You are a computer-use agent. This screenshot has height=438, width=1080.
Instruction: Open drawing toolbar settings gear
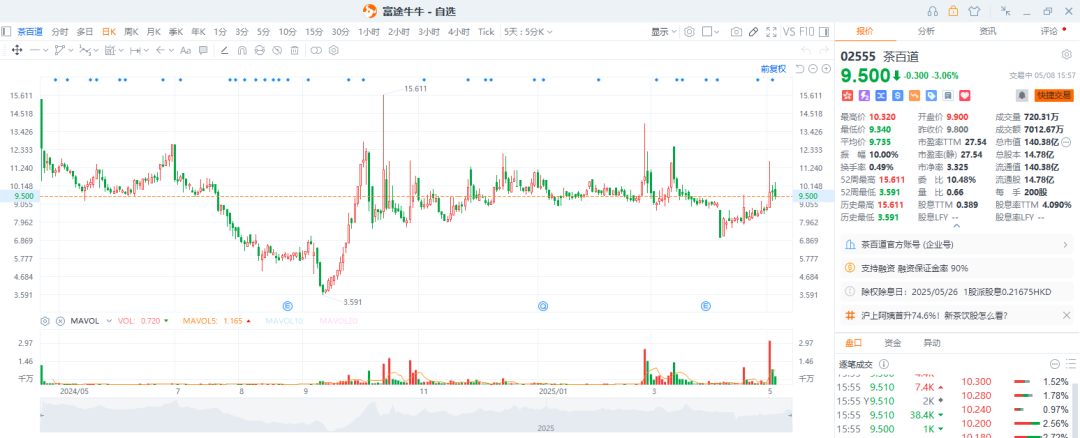pyautogui.click(x=334, y=50)
